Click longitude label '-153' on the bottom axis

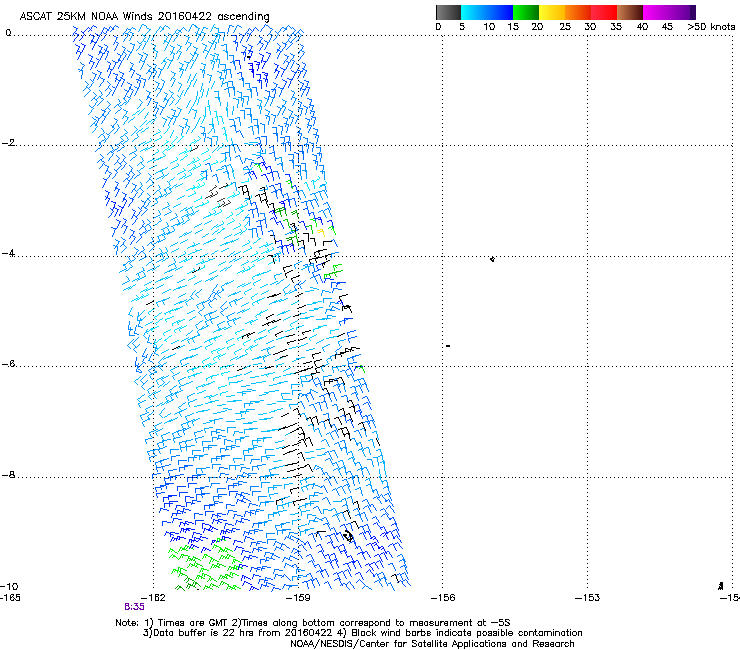point(588,598)
